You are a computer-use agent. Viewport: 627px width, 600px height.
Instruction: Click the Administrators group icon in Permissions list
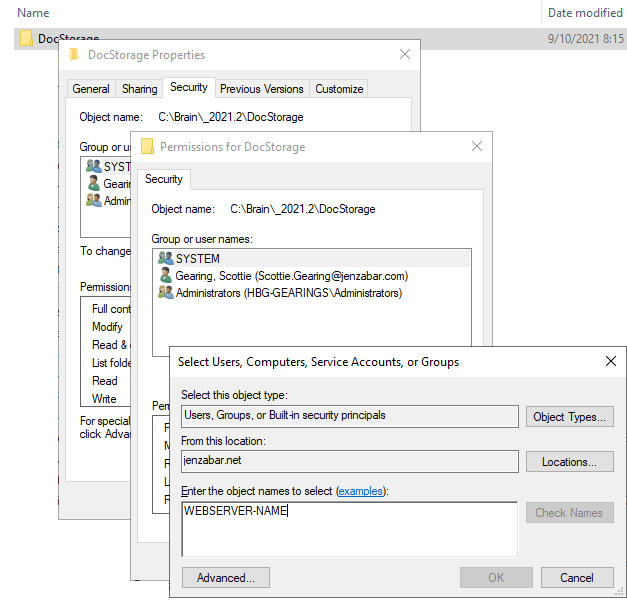(165, 293)
